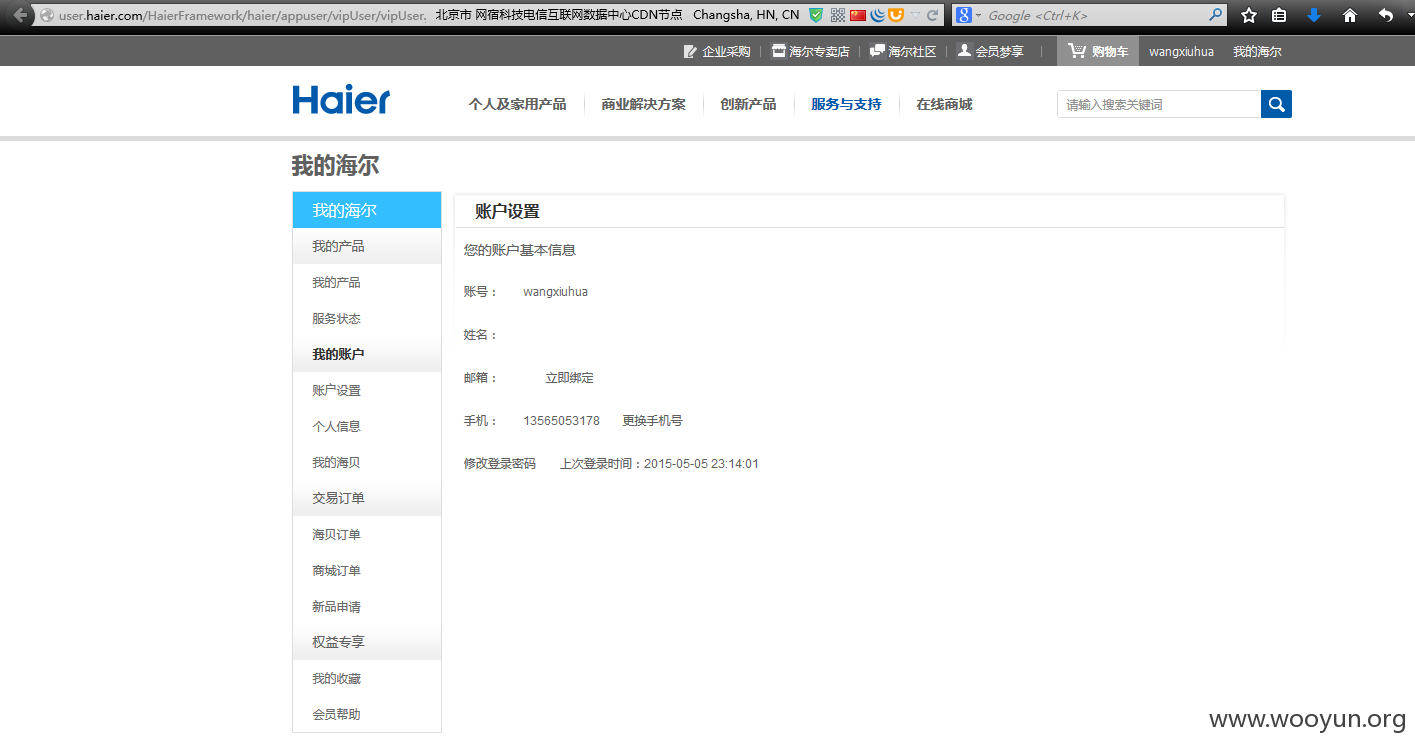Bookmark this page with the star icon

pos(1248,15)
